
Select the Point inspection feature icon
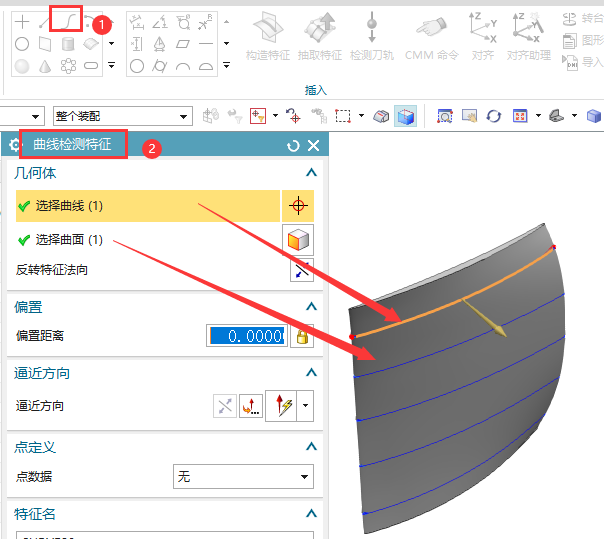pyautogui.click(x=22, y=22)
